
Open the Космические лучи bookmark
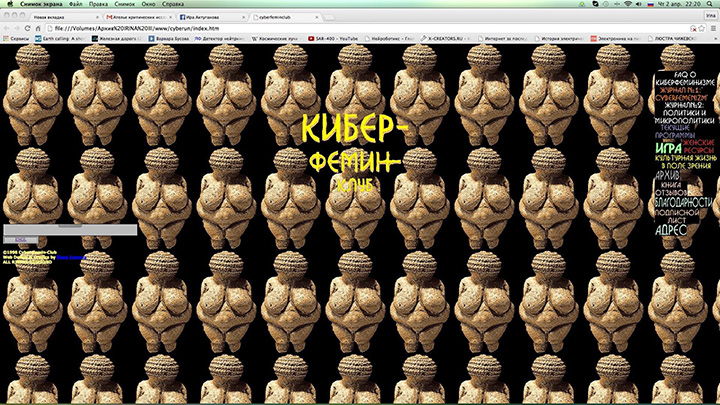(x=275, y=39)
